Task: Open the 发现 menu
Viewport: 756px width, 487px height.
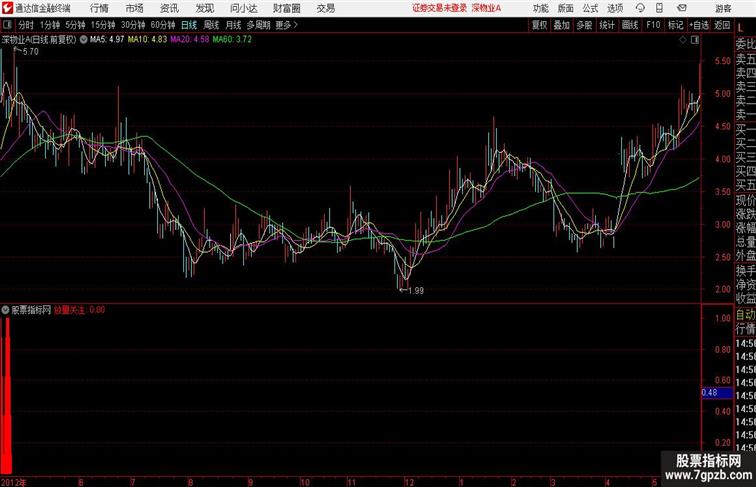Action: (x=204, y=8)
